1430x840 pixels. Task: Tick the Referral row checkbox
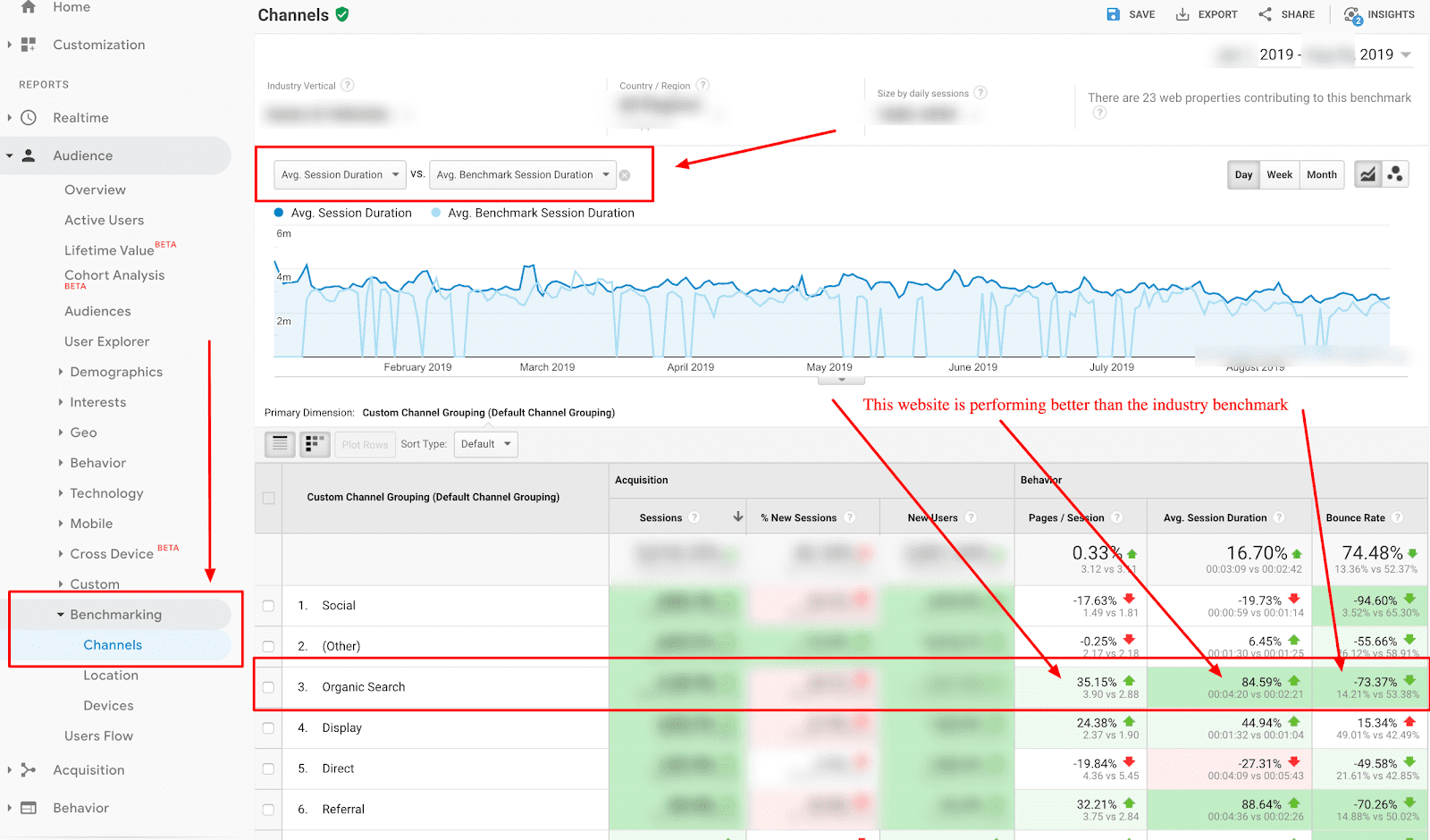click(268, 810)
